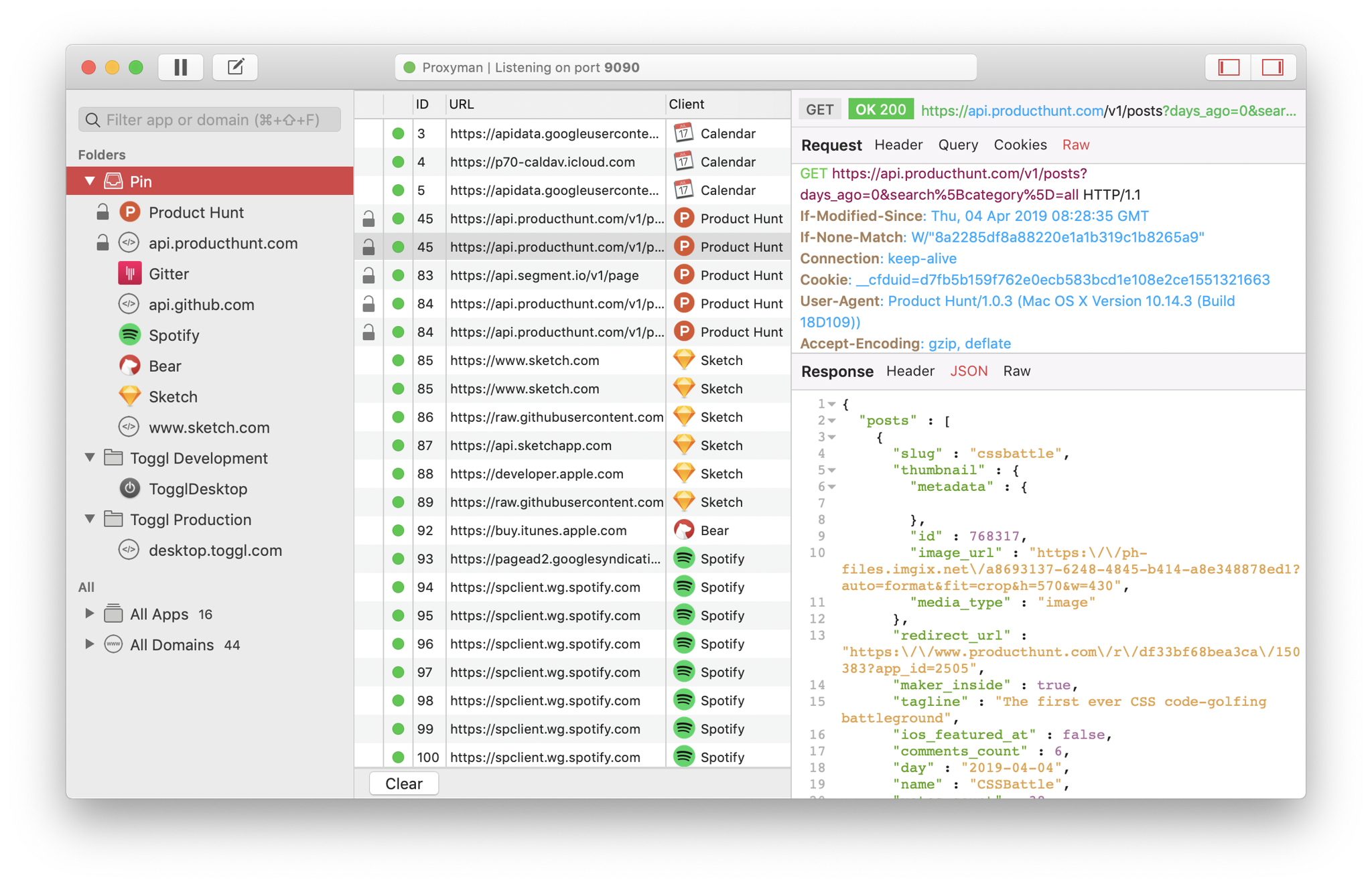The height and width of the screenshot is (886, 1372).
Task: Click green status dot on row 5
Action: click(398, 190)
